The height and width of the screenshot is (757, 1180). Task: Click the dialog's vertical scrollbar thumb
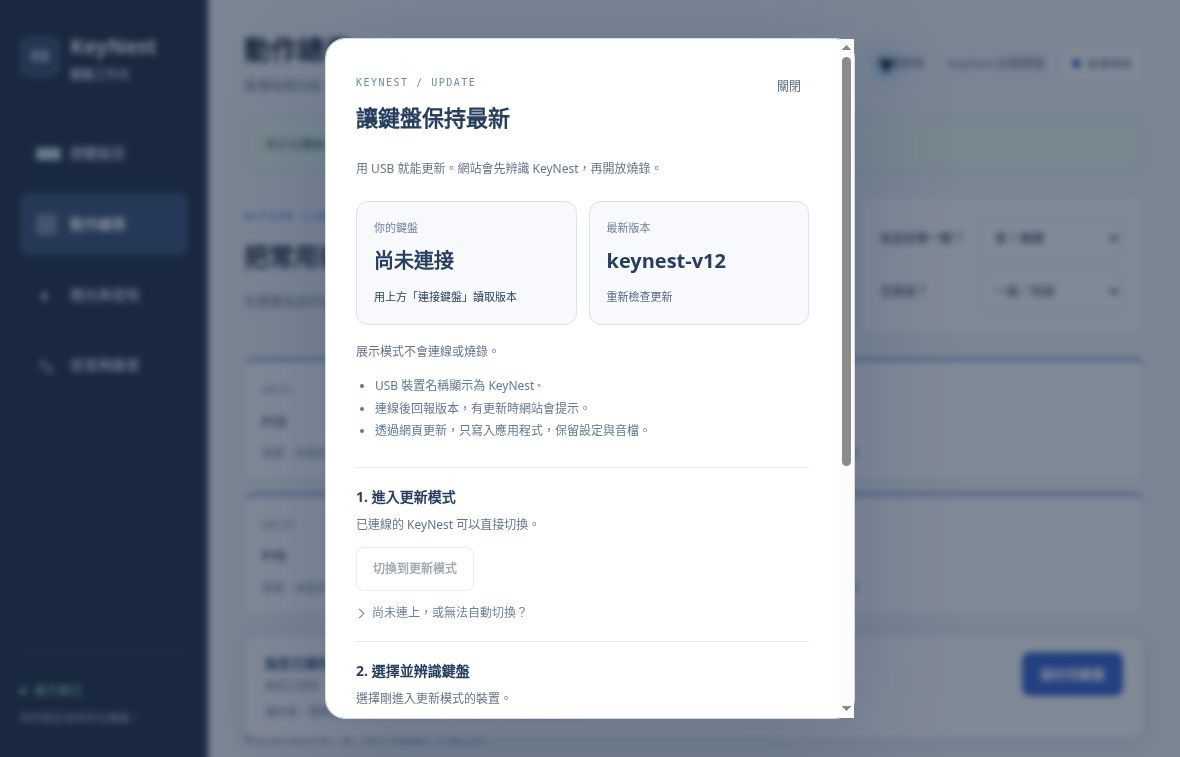pos(847,261)
